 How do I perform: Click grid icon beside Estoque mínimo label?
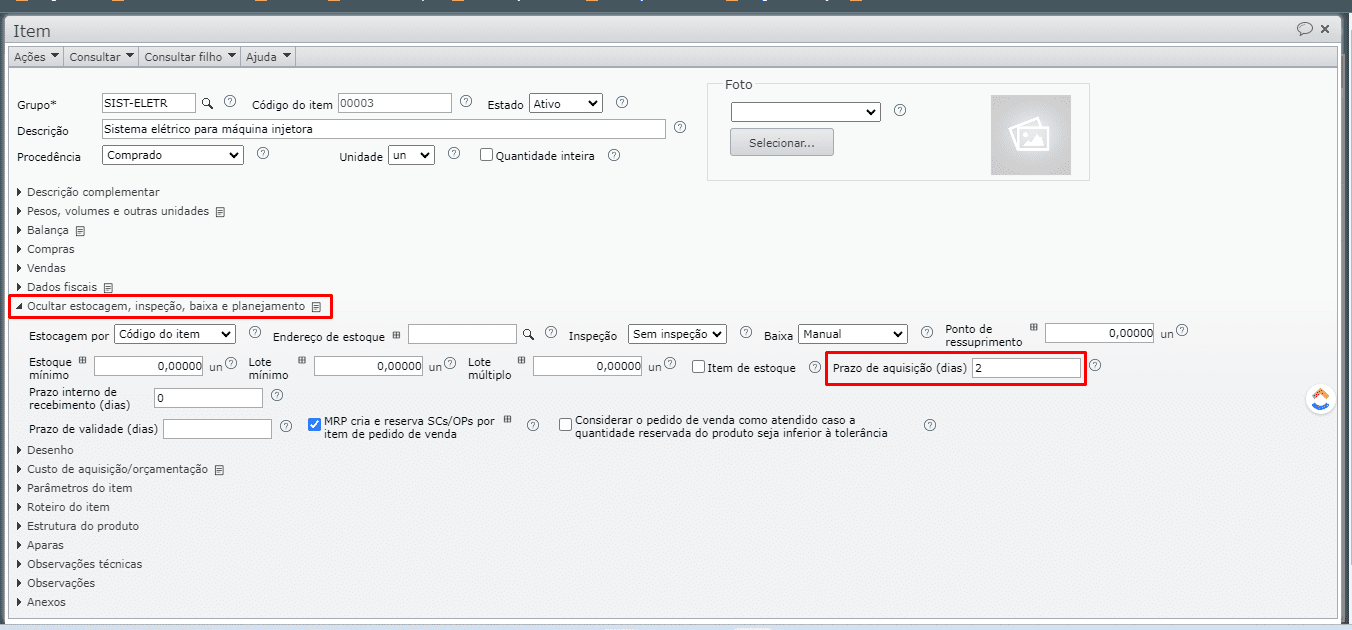coord(83,360)
